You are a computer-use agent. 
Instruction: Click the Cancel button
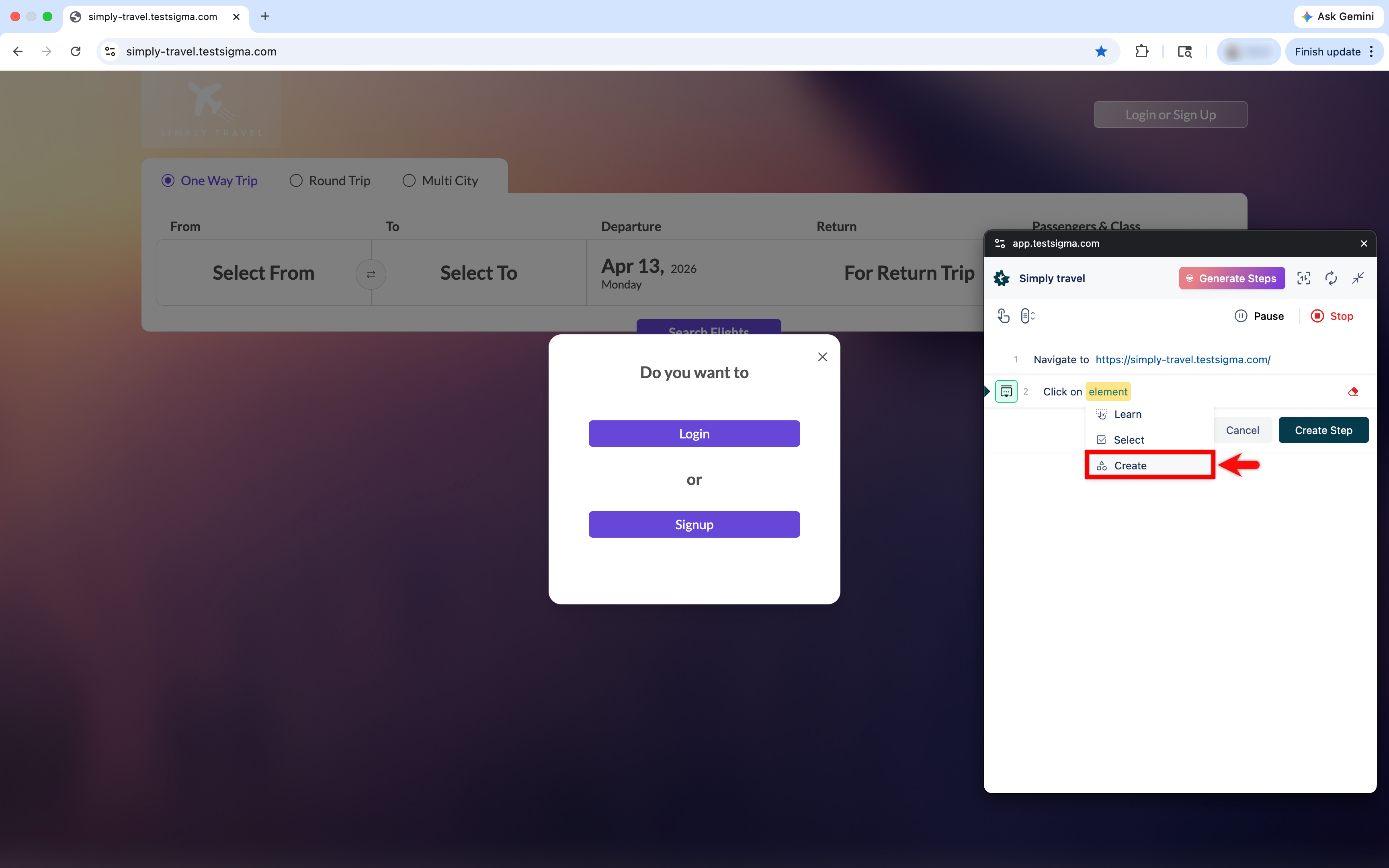(1243, 430)
